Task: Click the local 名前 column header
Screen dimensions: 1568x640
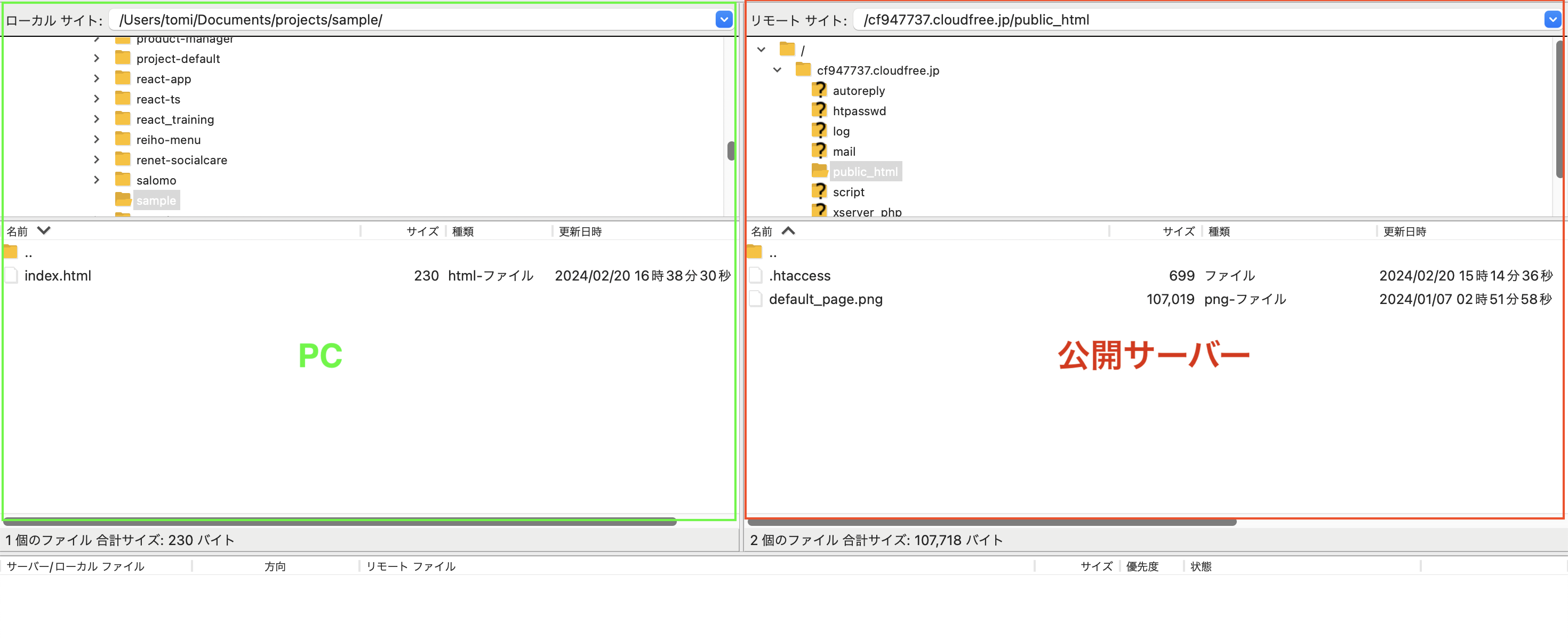Action: point(18,231)
